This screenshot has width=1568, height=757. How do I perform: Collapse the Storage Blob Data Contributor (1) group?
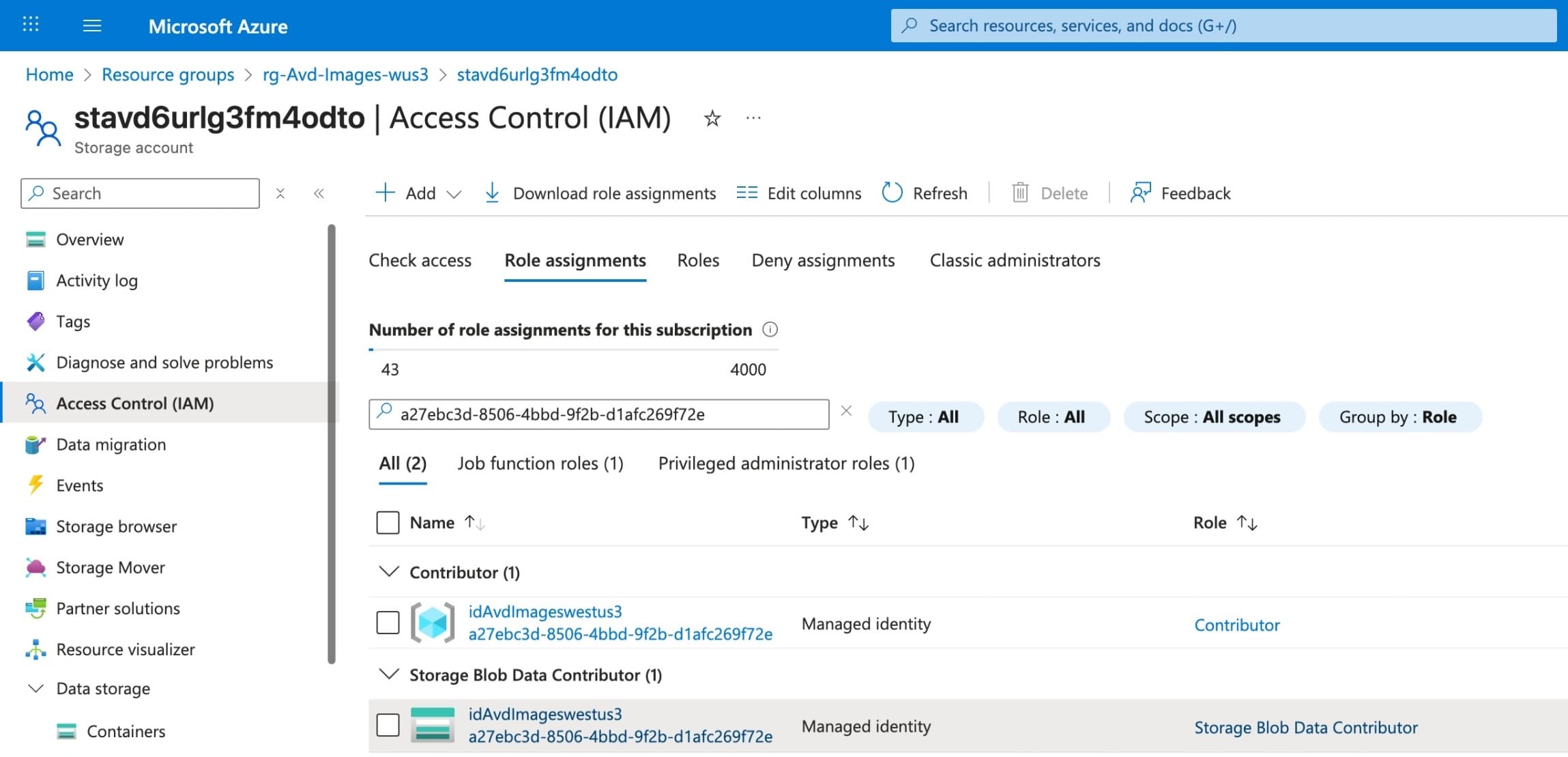click(389, 674)
